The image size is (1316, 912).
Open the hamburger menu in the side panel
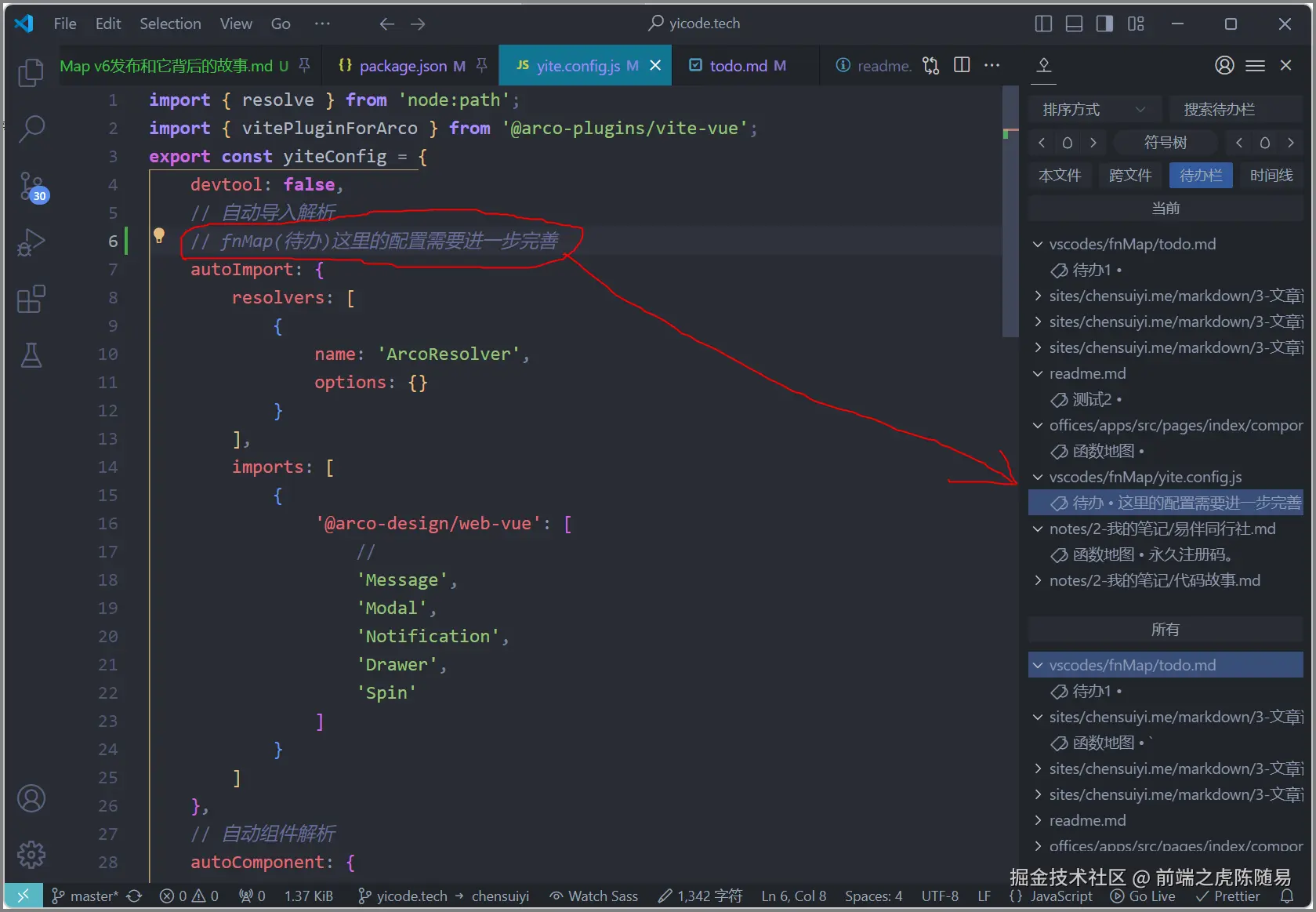pyautogui.click(x=1255, y=66)
